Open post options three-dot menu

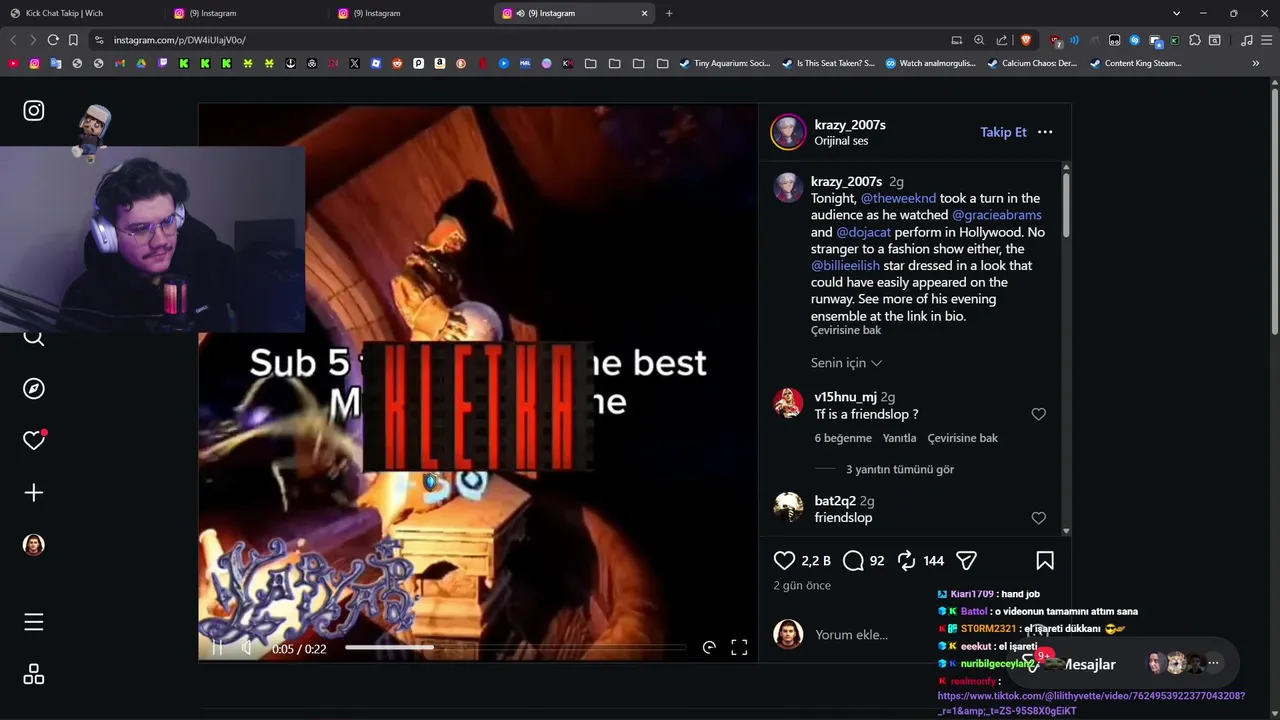1045,132
